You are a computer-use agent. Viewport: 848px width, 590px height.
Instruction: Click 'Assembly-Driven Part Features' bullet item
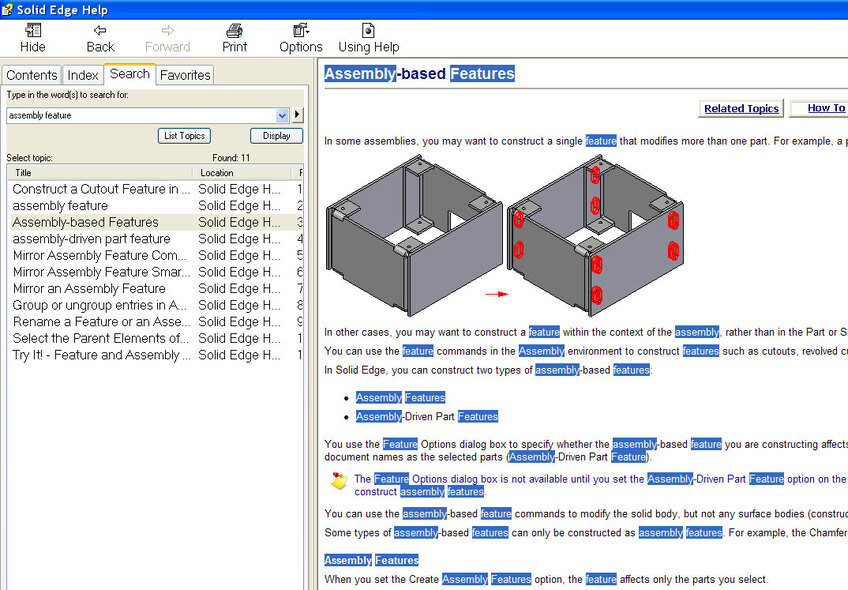pos(427,416)
